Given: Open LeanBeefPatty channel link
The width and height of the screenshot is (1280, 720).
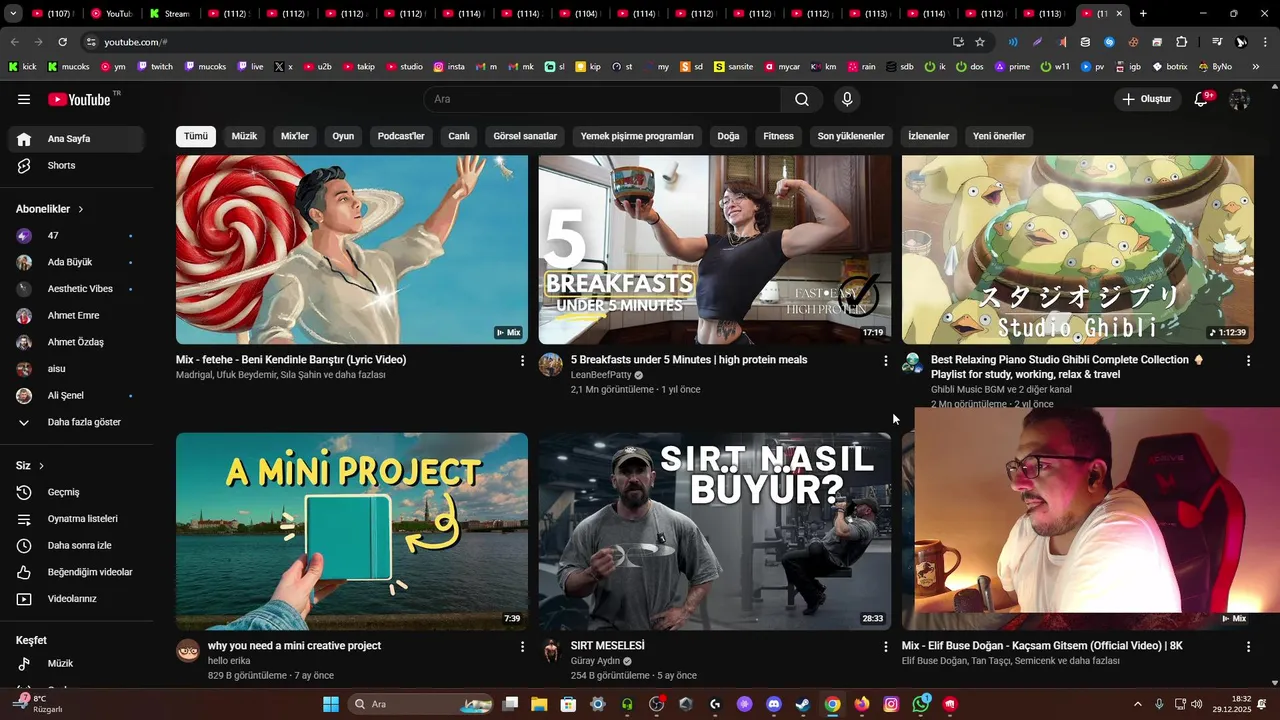Looking at the screenshot, I should point(601,375).
